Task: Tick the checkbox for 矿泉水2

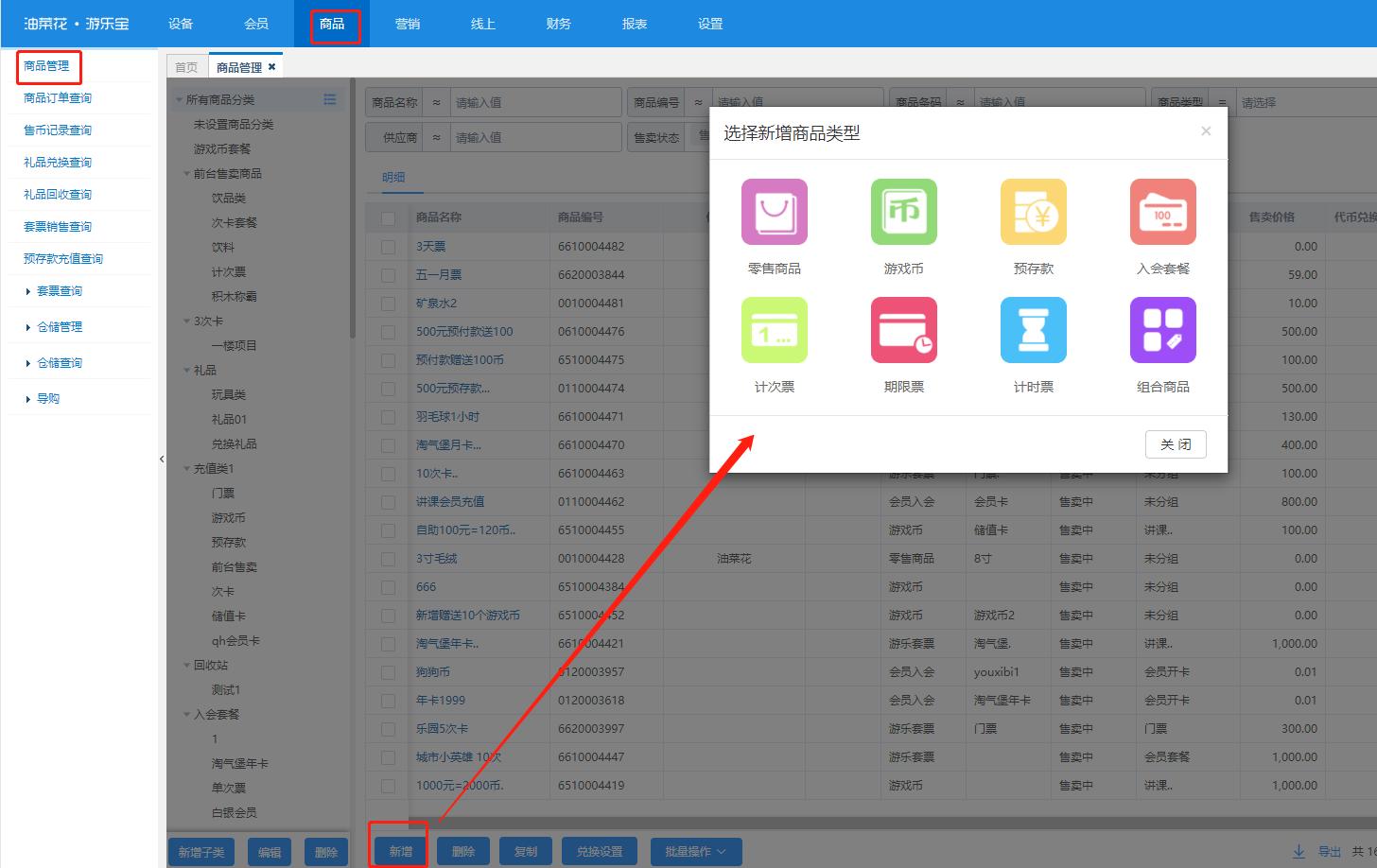Action: pyautogui.click(x=388, y=304)
